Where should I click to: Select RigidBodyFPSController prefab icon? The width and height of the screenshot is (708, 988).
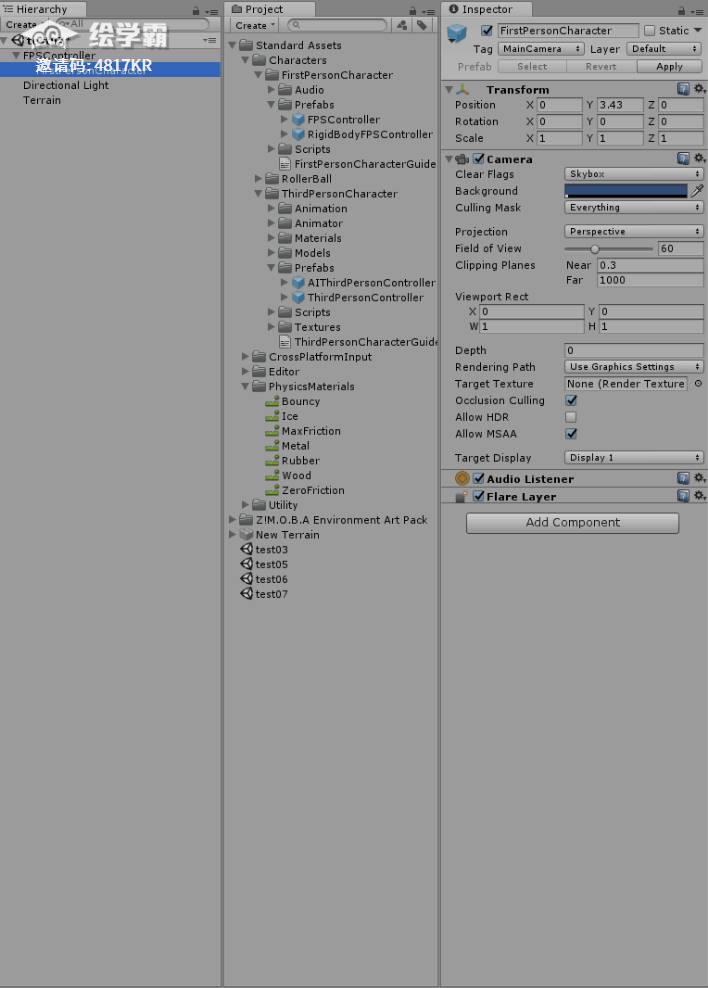point(298,134)
